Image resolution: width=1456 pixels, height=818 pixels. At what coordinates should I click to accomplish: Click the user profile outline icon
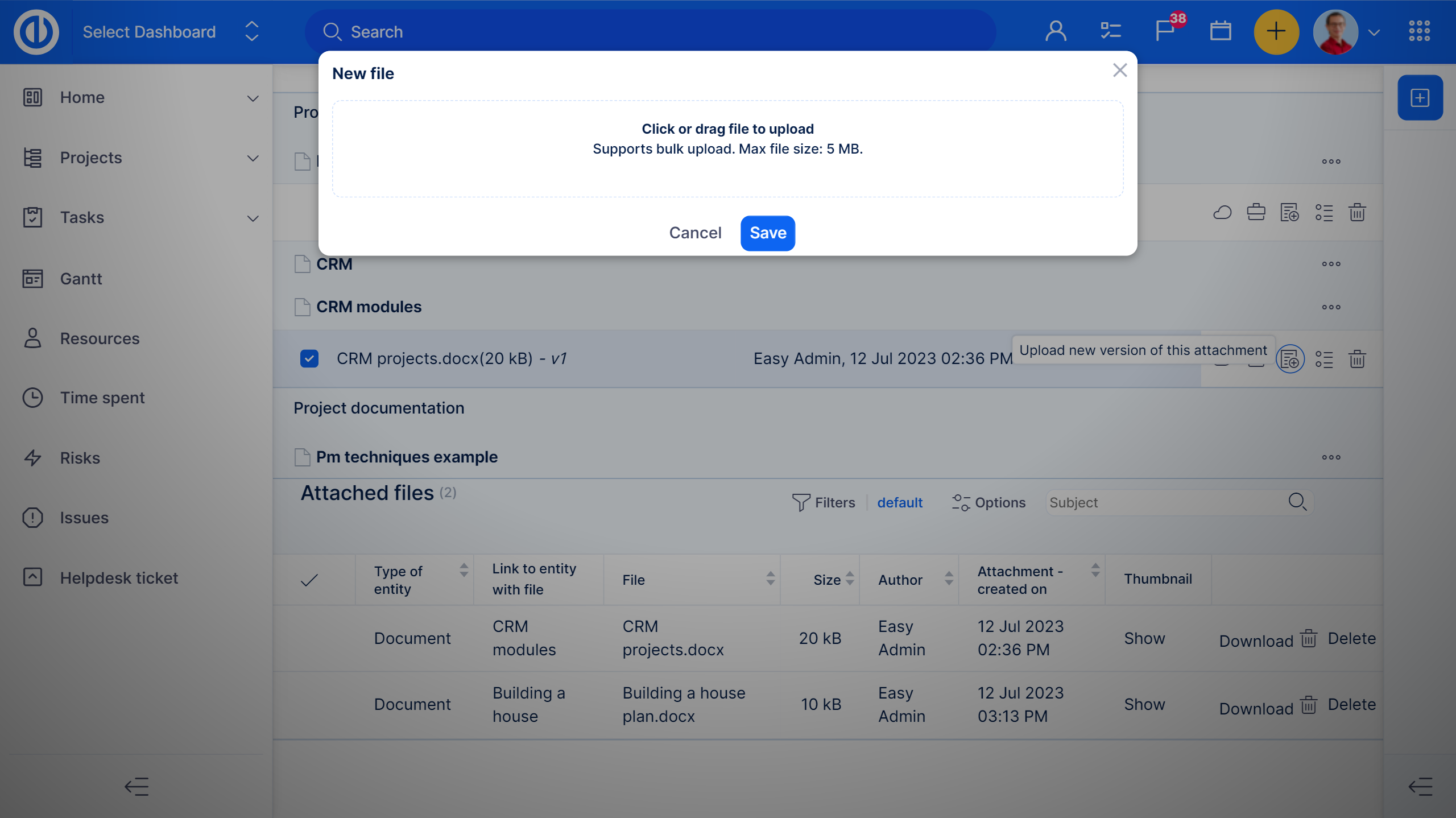1056,31
